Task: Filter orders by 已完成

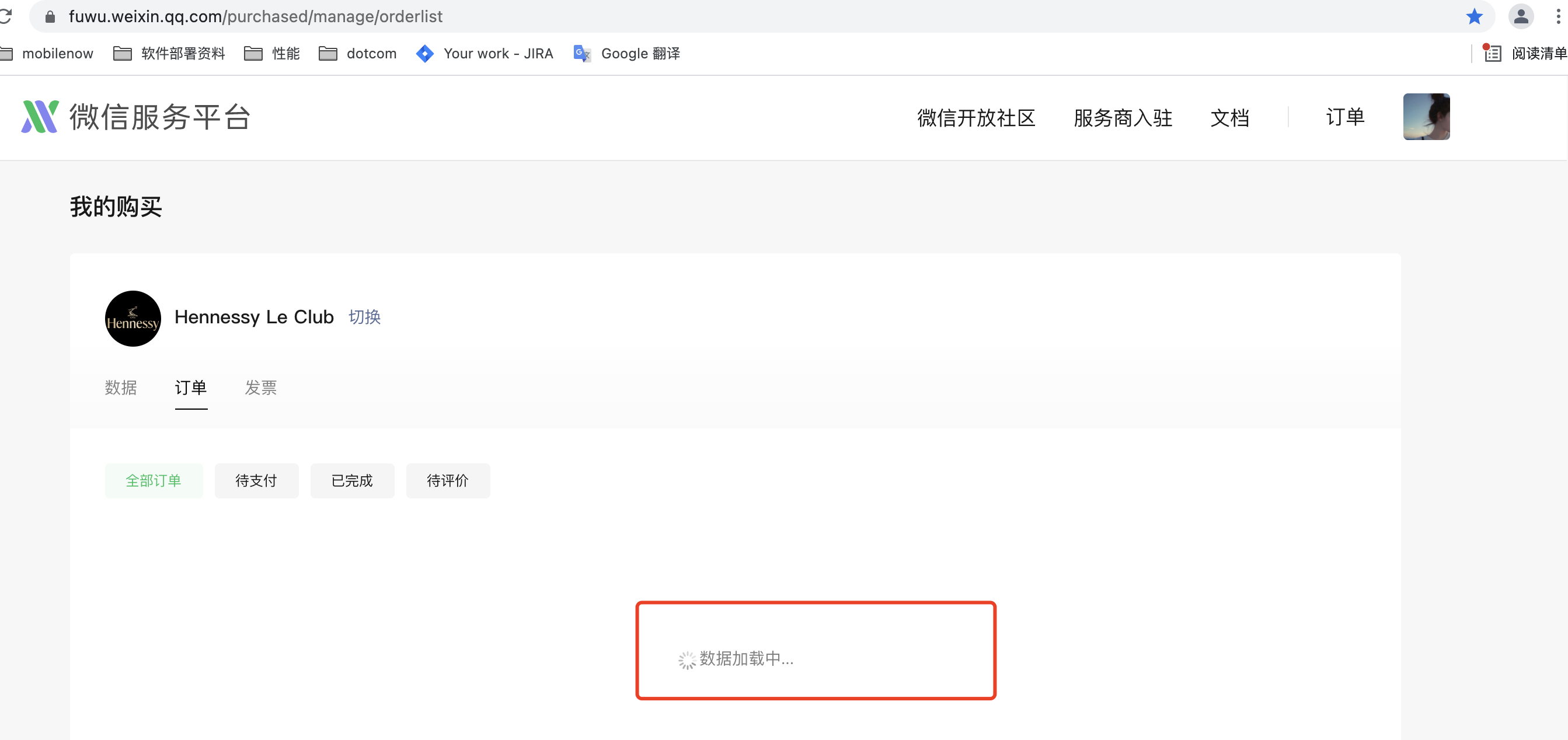Action: pyautogui.click(x=352, y=481)
